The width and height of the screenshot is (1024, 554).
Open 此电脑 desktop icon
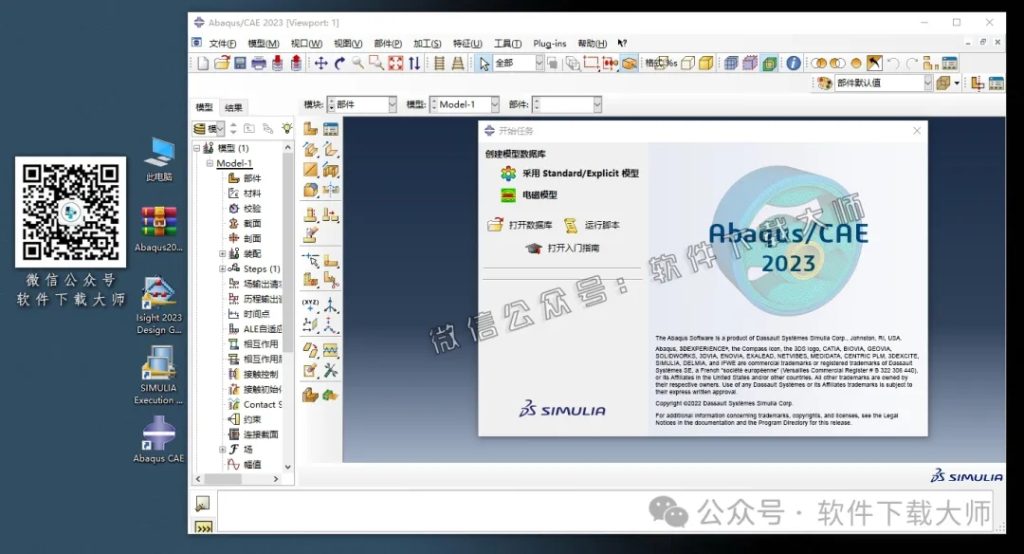pos(159,160)
